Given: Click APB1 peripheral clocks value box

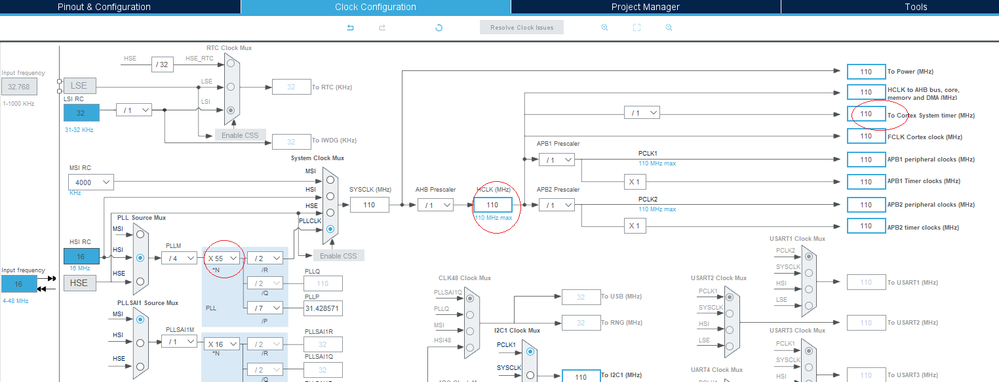Looking at the screenshot, I should [x=866, y=159].
